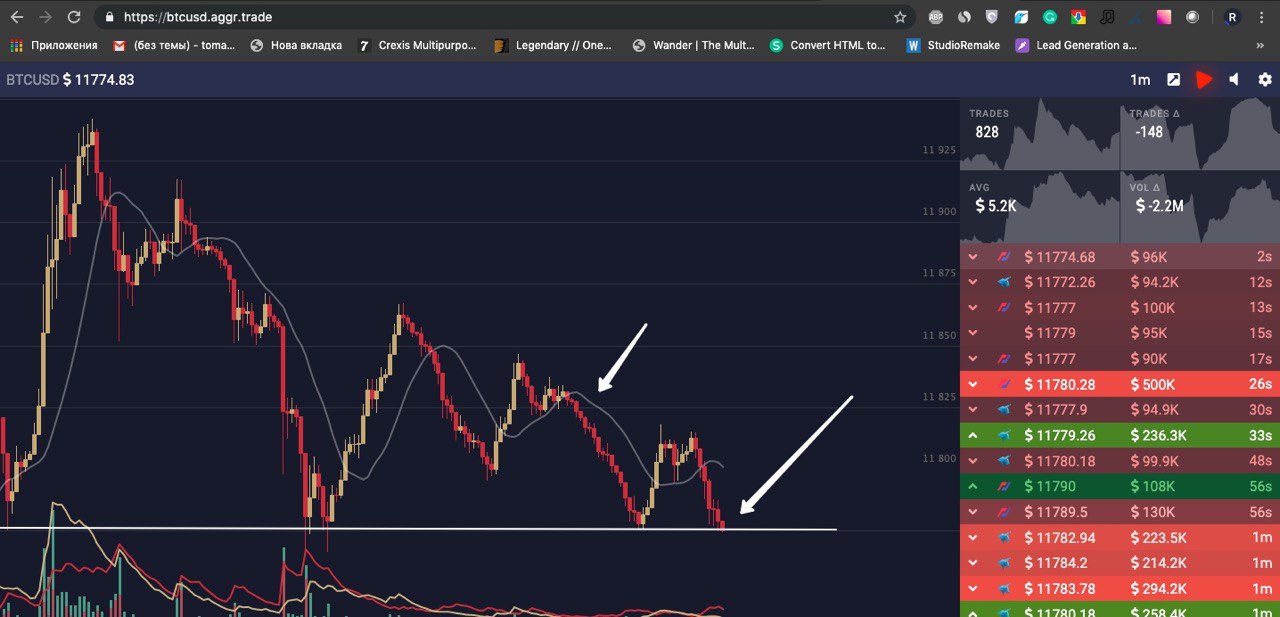Reload the btcusd.aggr.trade page
Image resolution: width=1280 pixels, height=617 pixels.
coord(74,17)
